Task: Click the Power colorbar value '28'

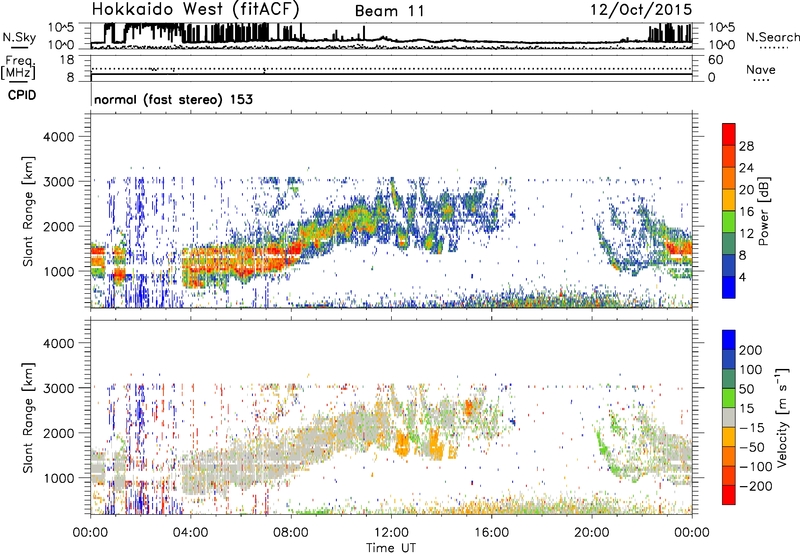Action: point(746,146)
